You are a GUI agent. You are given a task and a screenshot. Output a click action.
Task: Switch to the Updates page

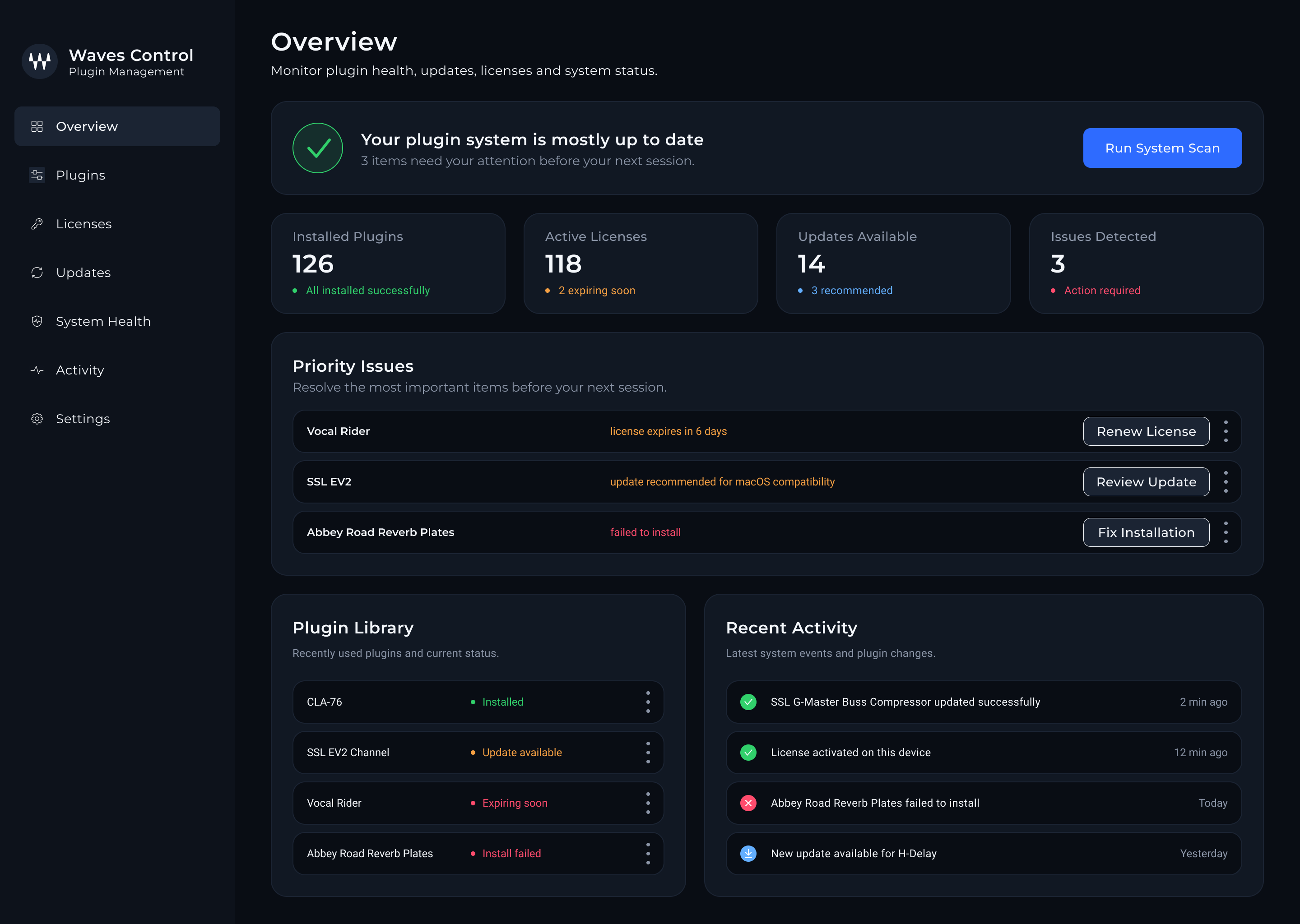point(117,273)
